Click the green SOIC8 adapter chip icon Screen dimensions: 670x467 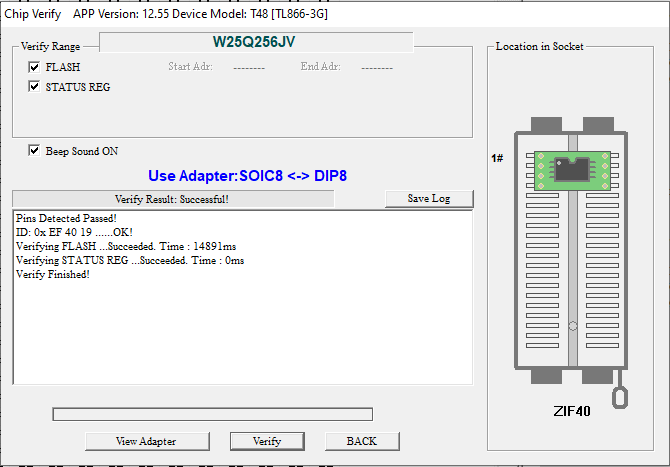pos(573,170)
